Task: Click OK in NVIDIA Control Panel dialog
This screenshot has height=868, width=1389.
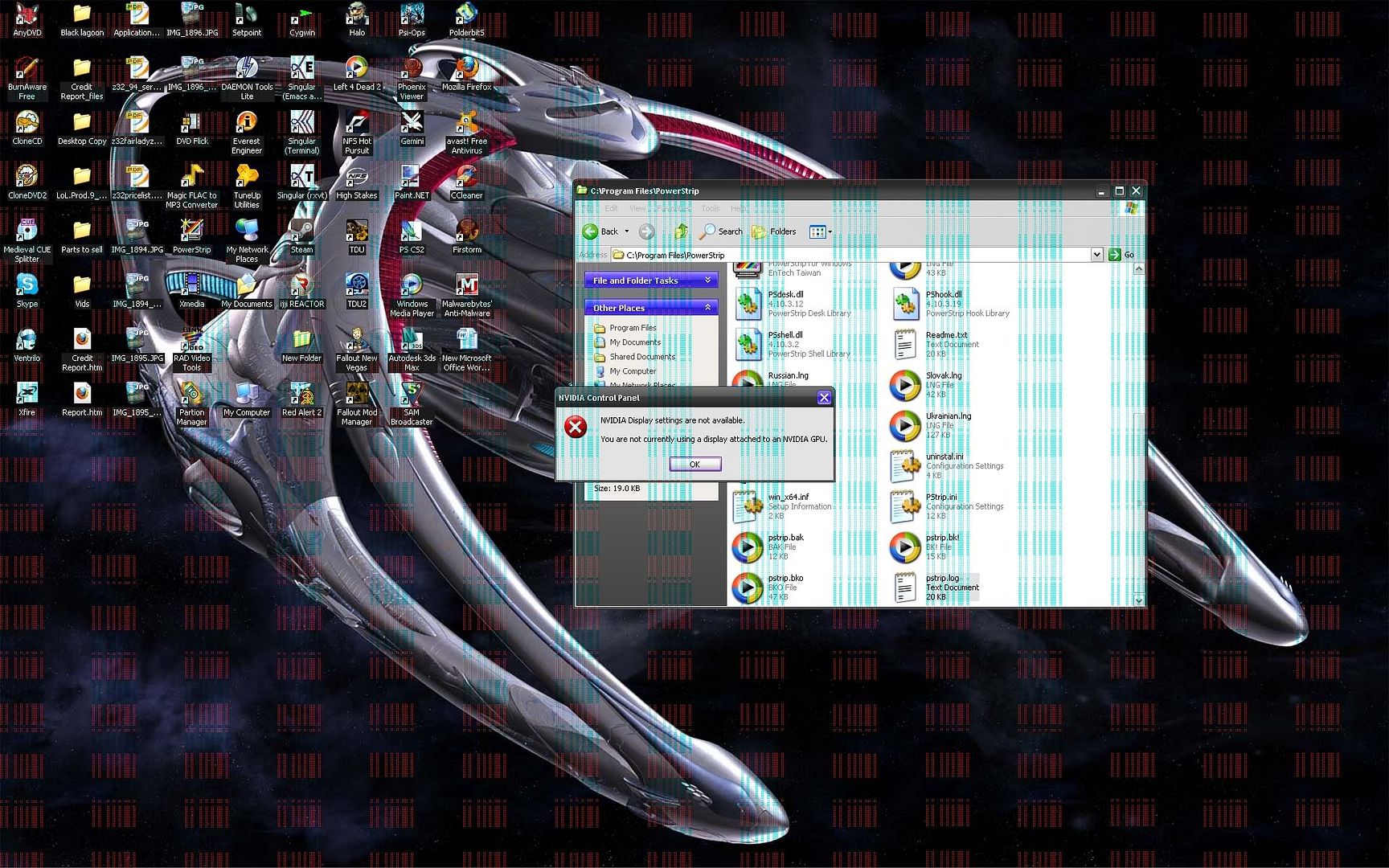Action: pos(694,465)
